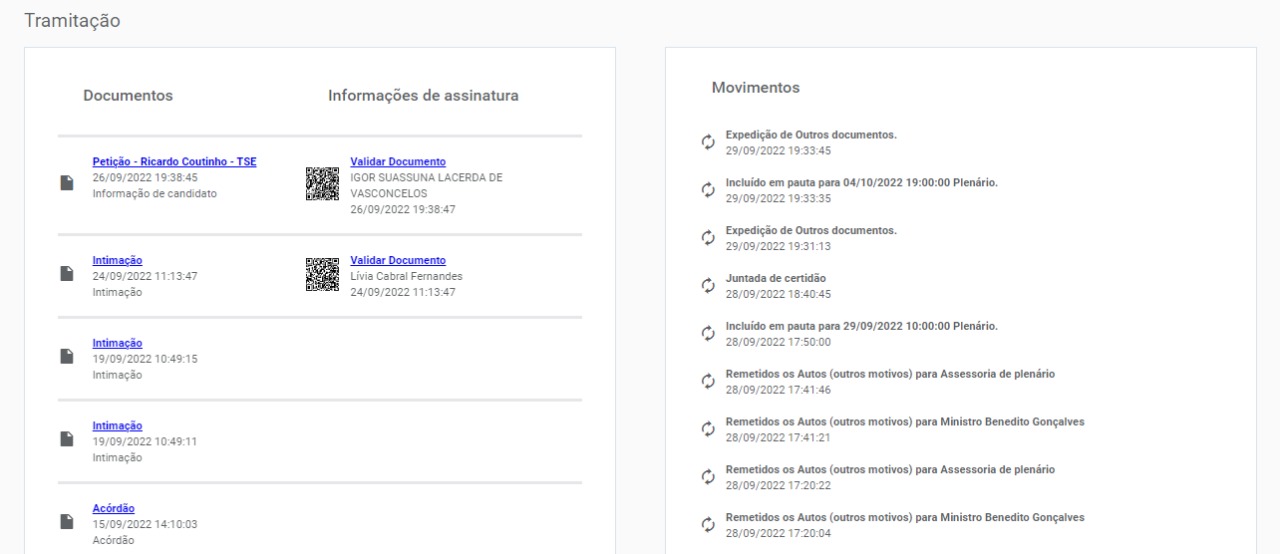
Task: Open the Petição - Ricardo Coutinho - TSE link
Action: pyautogui.click(x=174, y=162)
